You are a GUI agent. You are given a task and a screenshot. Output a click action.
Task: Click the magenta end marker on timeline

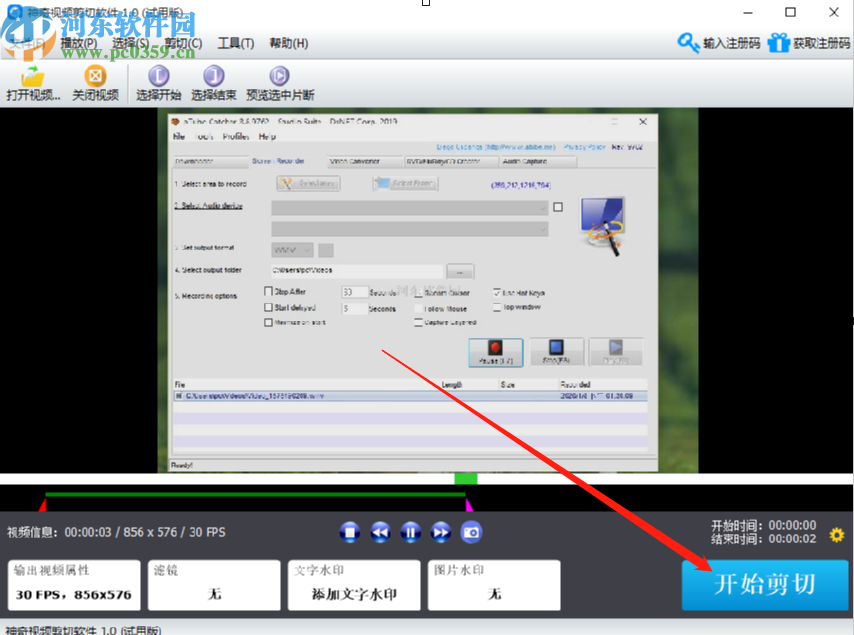469,505
